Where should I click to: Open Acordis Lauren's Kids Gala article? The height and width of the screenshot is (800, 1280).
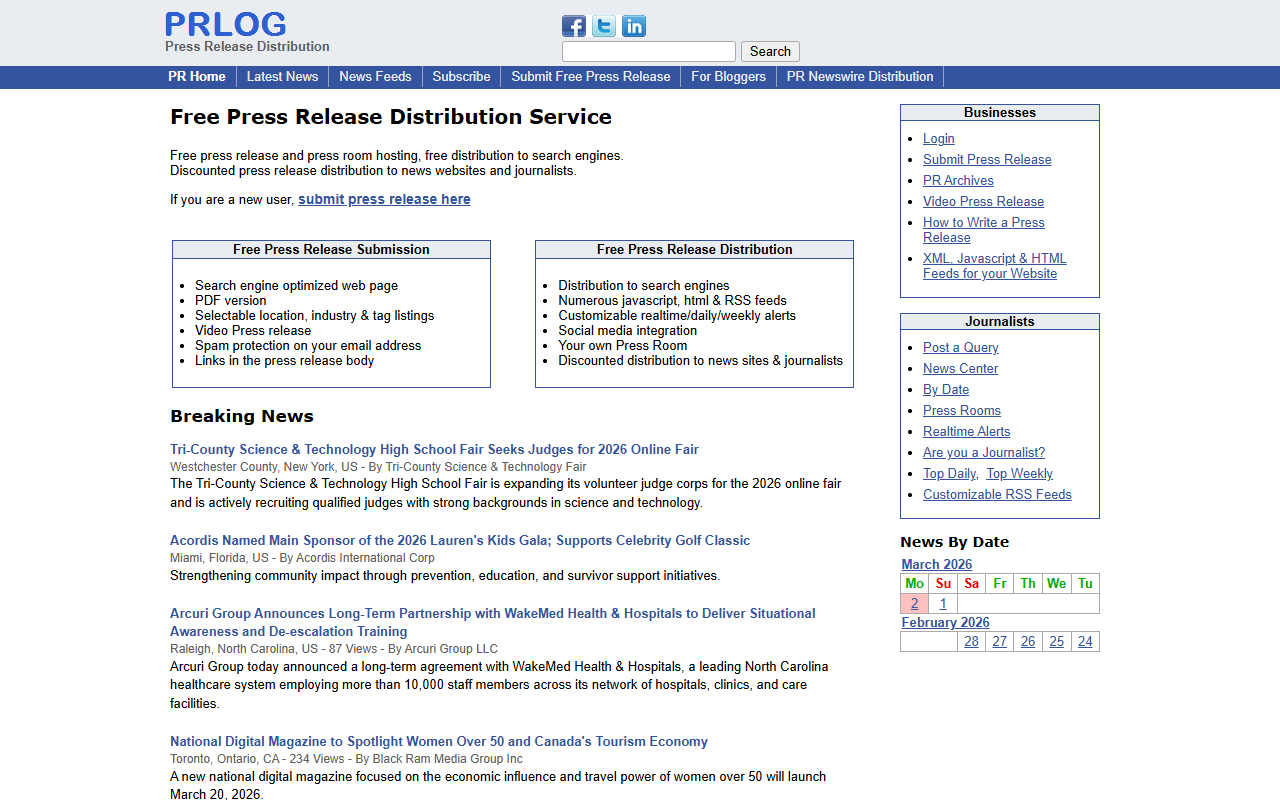pos(460,540)
